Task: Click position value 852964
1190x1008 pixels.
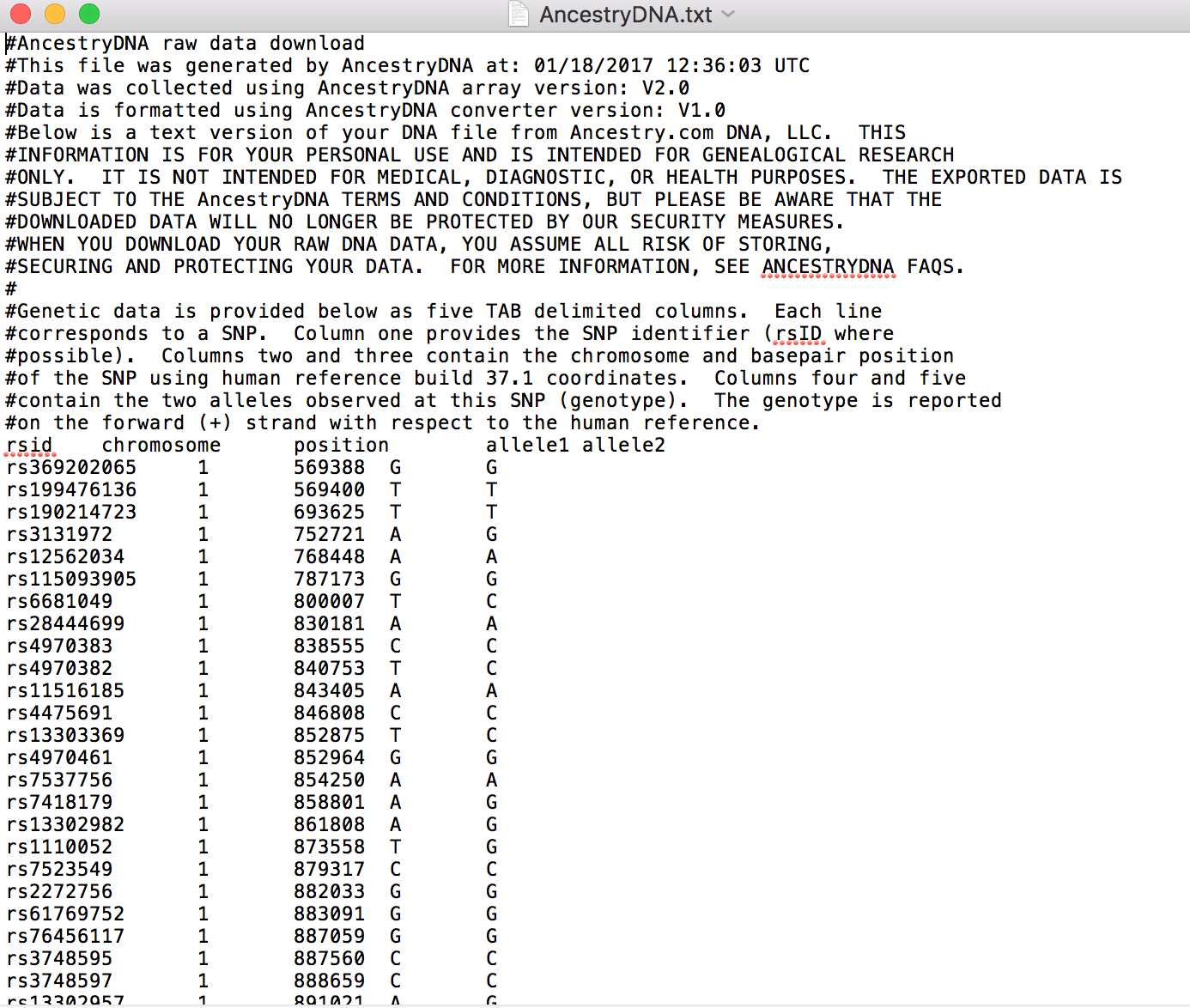Action: click(x=330, y=757)
